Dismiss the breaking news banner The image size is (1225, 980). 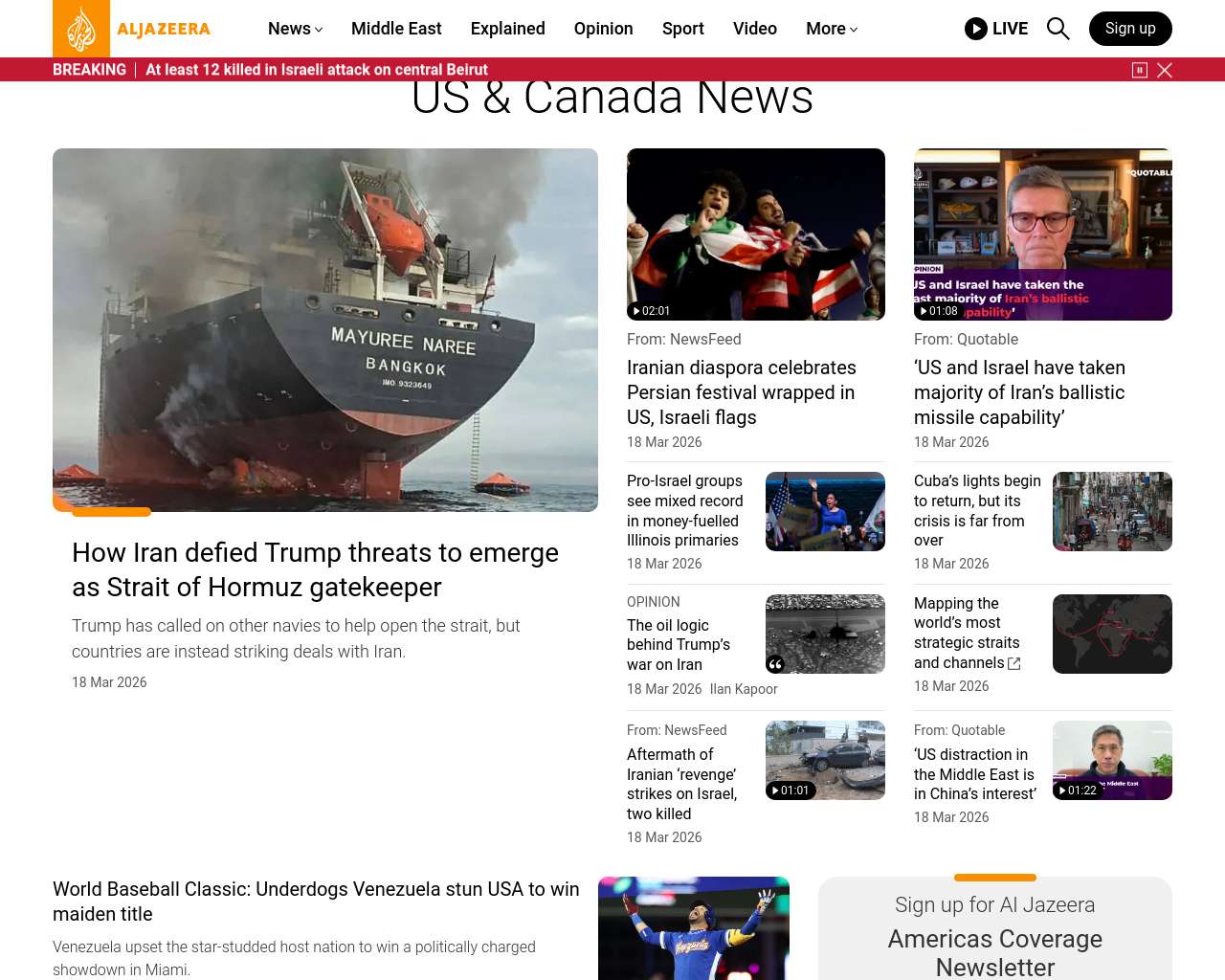[x=1165, y=70]
